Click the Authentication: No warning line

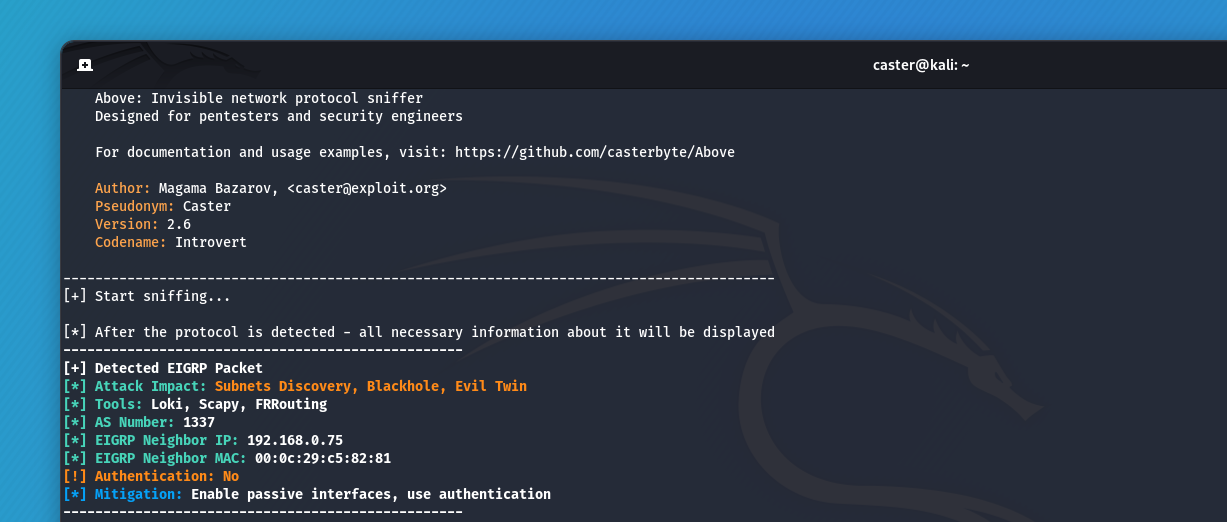click(x=151, y=476)
